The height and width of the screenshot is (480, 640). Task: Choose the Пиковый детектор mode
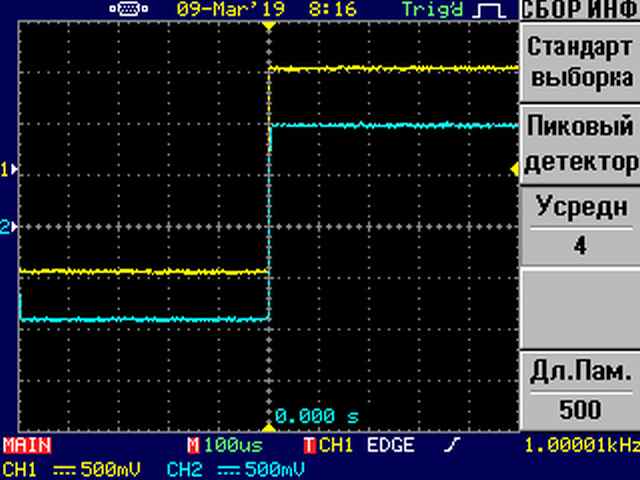(x=580, y=144)
